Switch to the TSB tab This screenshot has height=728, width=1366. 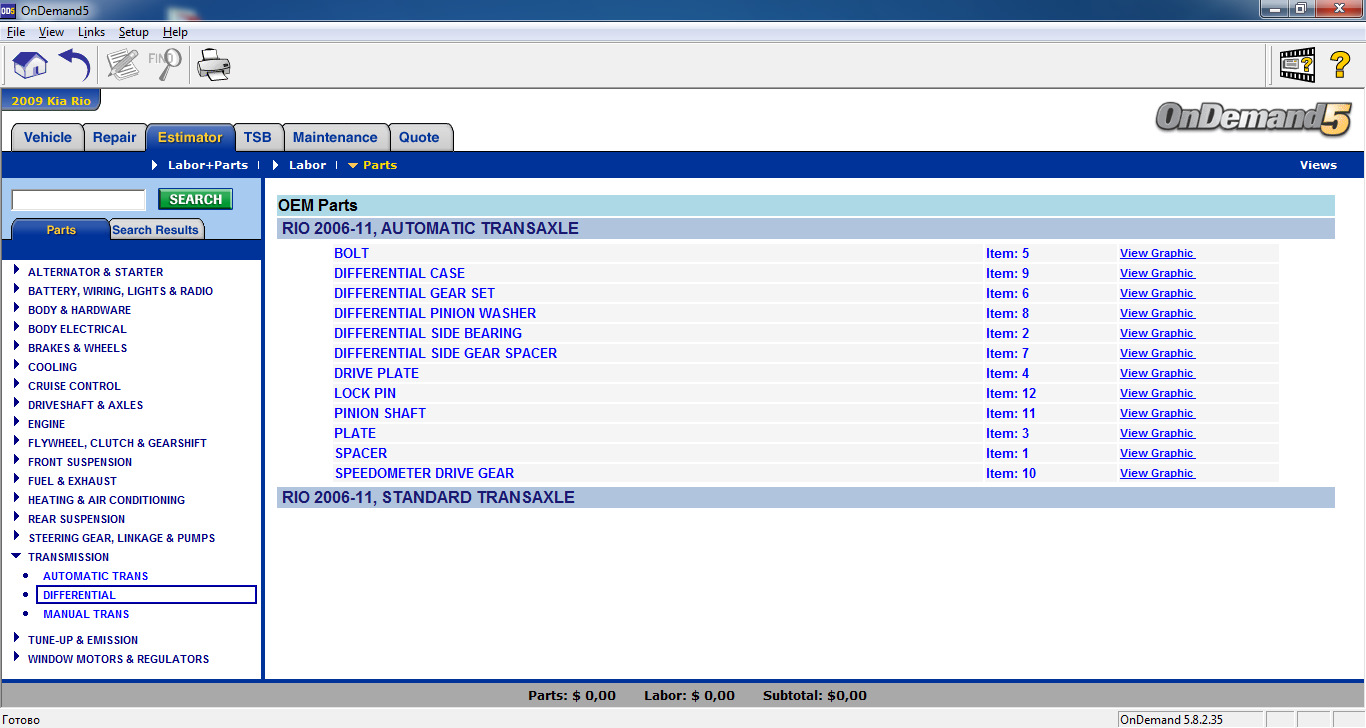click(258, 138)
